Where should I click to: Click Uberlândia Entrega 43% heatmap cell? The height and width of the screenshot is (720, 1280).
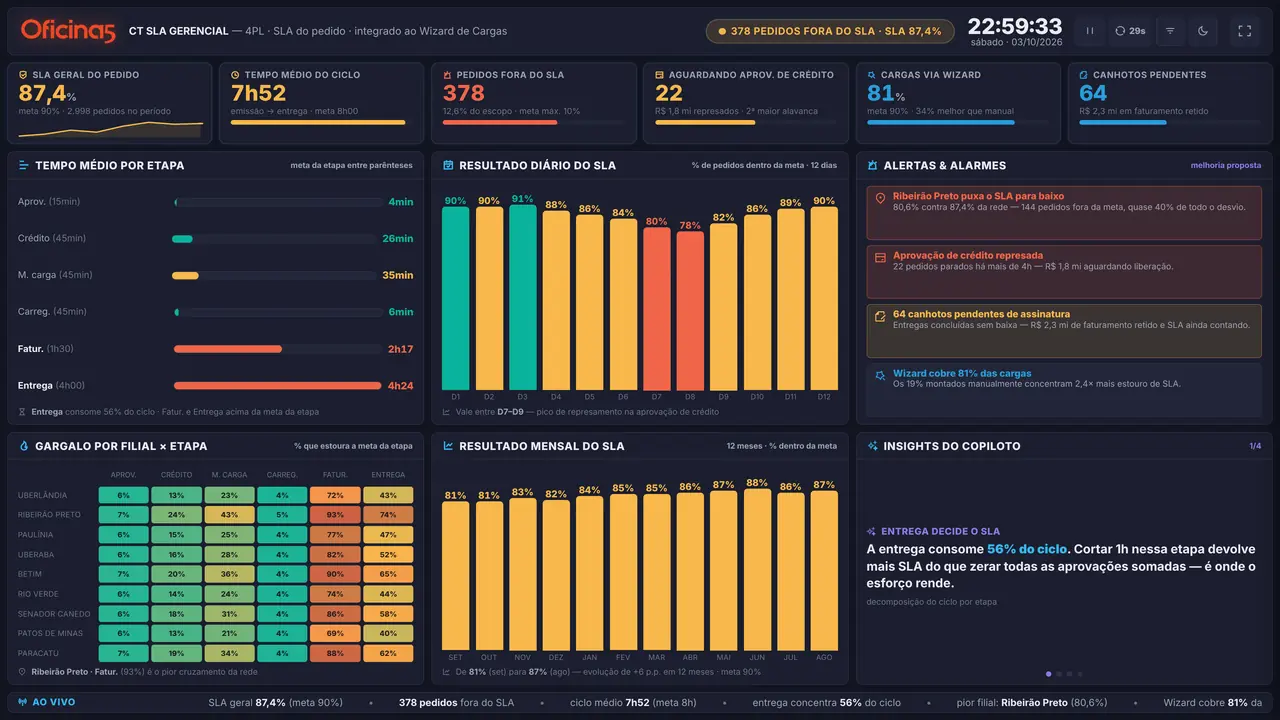click(388, 495)
